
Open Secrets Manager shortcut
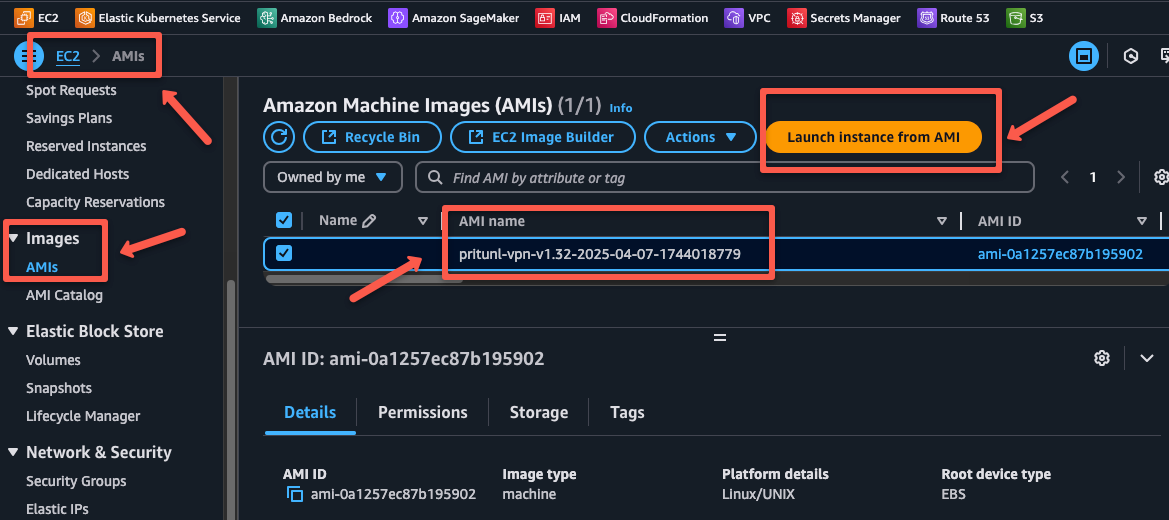point(843,17)
